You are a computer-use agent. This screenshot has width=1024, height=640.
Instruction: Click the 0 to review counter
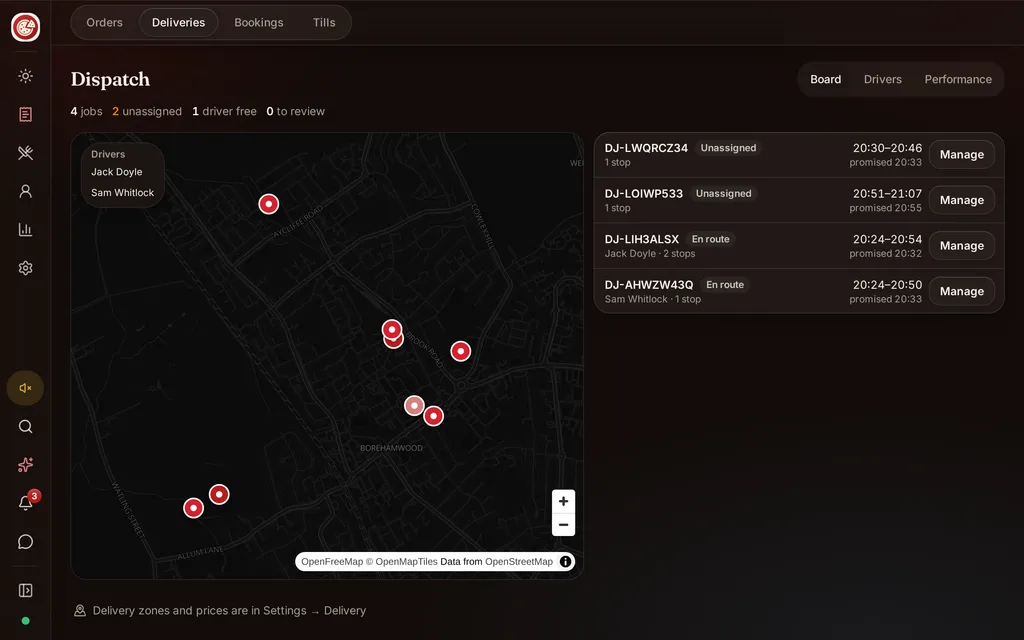tap(295, 112)
